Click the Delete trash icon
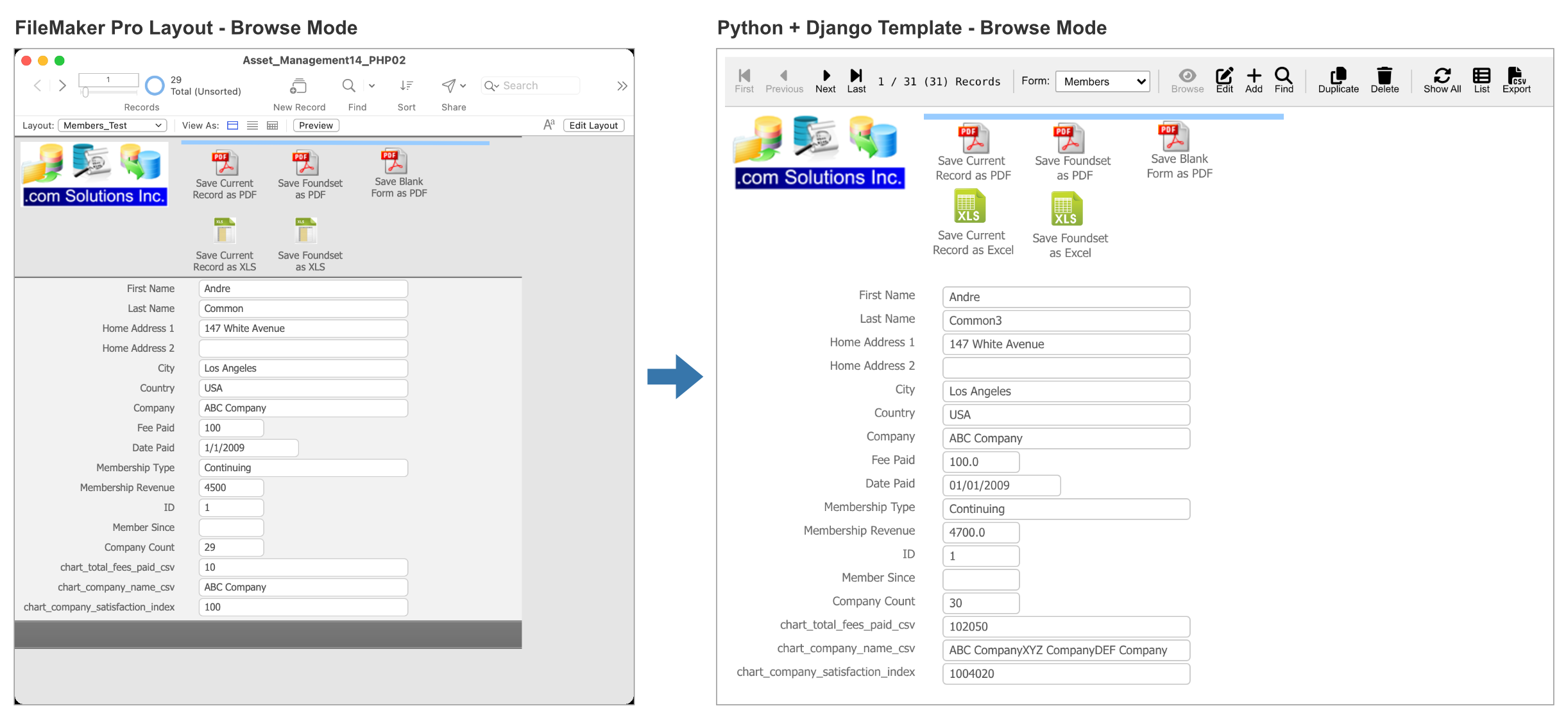1568x719 pixels. (1385, 75)
